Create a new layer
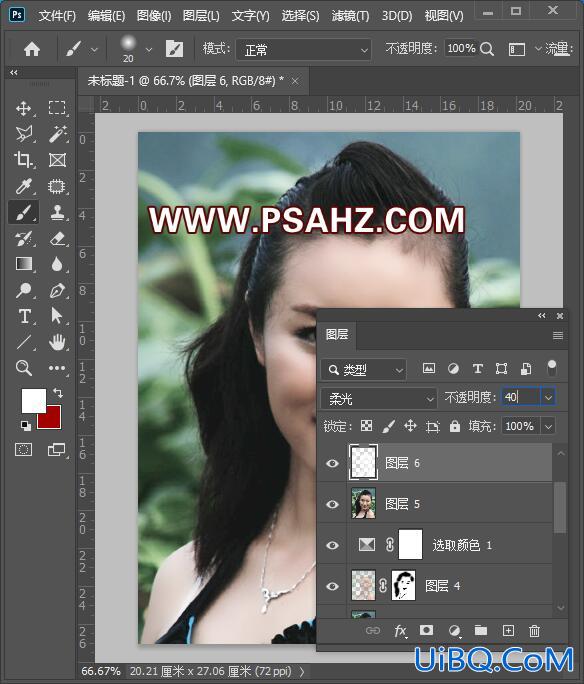 508,630
